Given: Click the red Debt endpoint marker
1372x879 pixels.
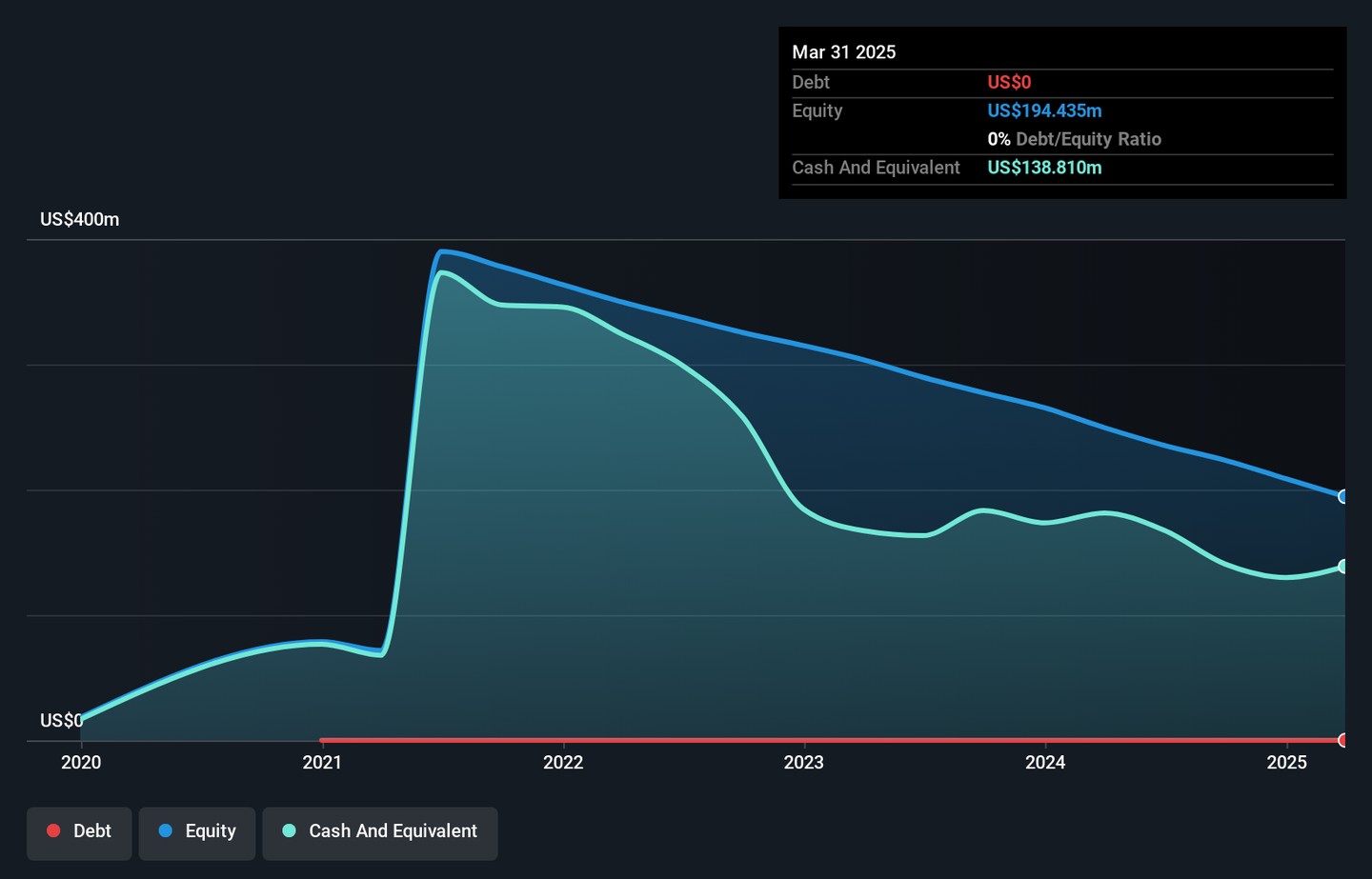Looking at the screenshot, I should point(1342,740).
